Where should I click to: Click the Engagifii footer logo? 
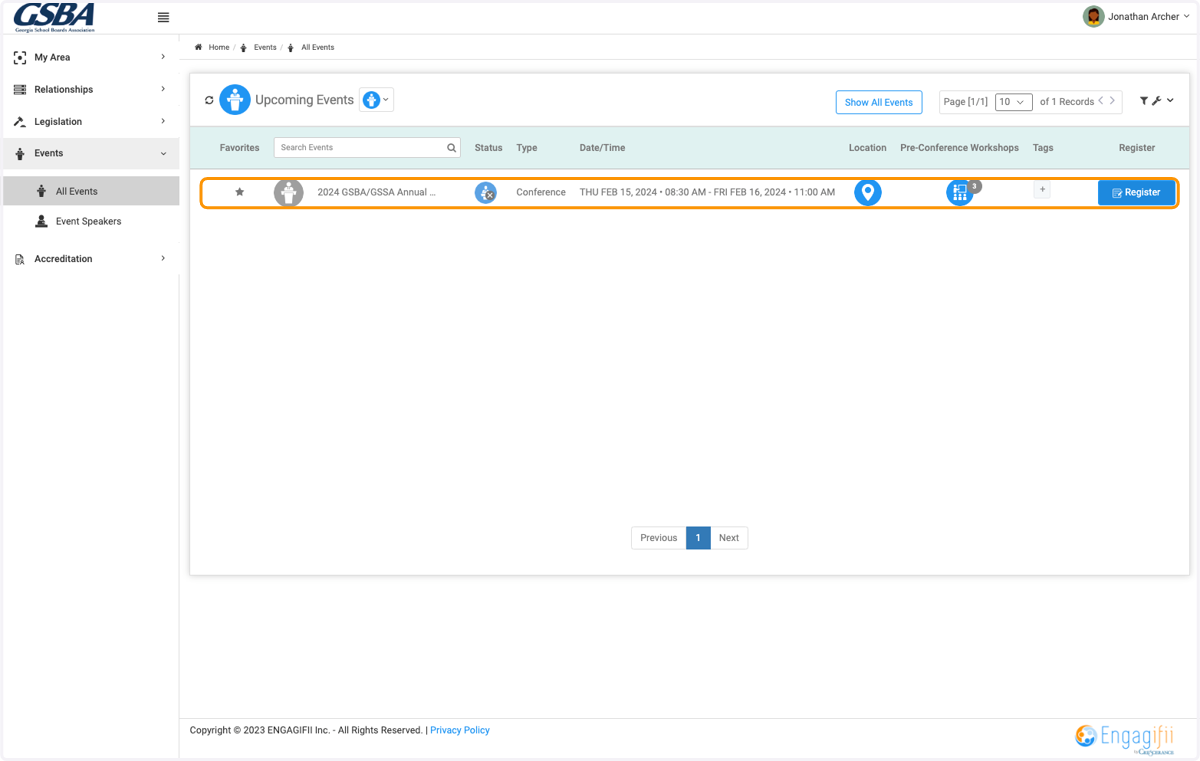click(1124, 738)
